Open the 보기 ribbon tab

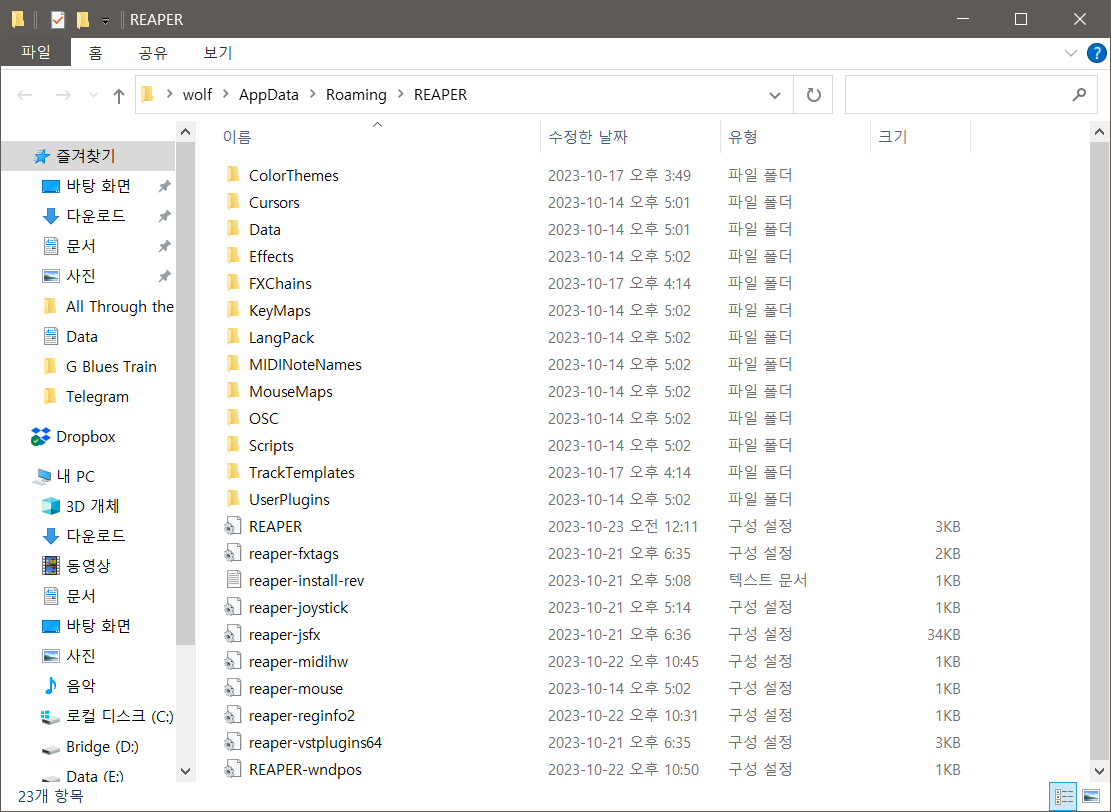tap(218, 52)
